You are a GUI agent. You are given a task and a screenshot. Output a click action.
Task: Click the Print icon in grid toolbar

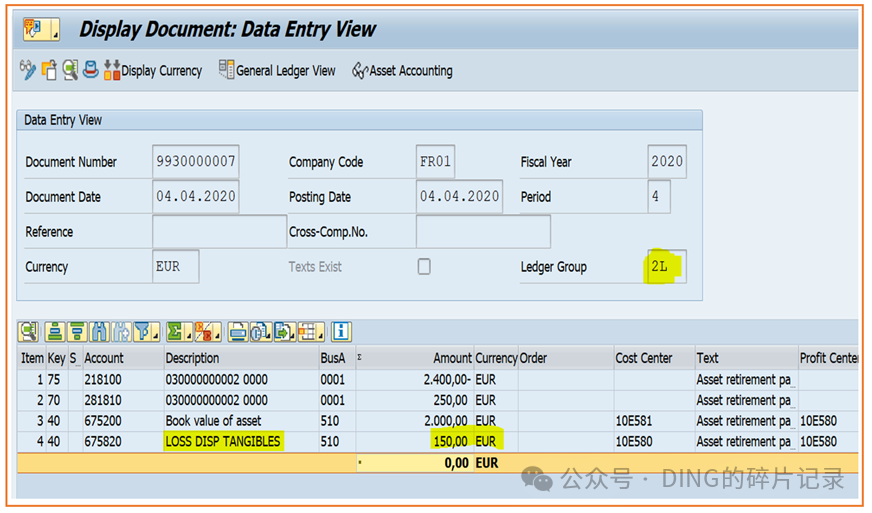238,332
